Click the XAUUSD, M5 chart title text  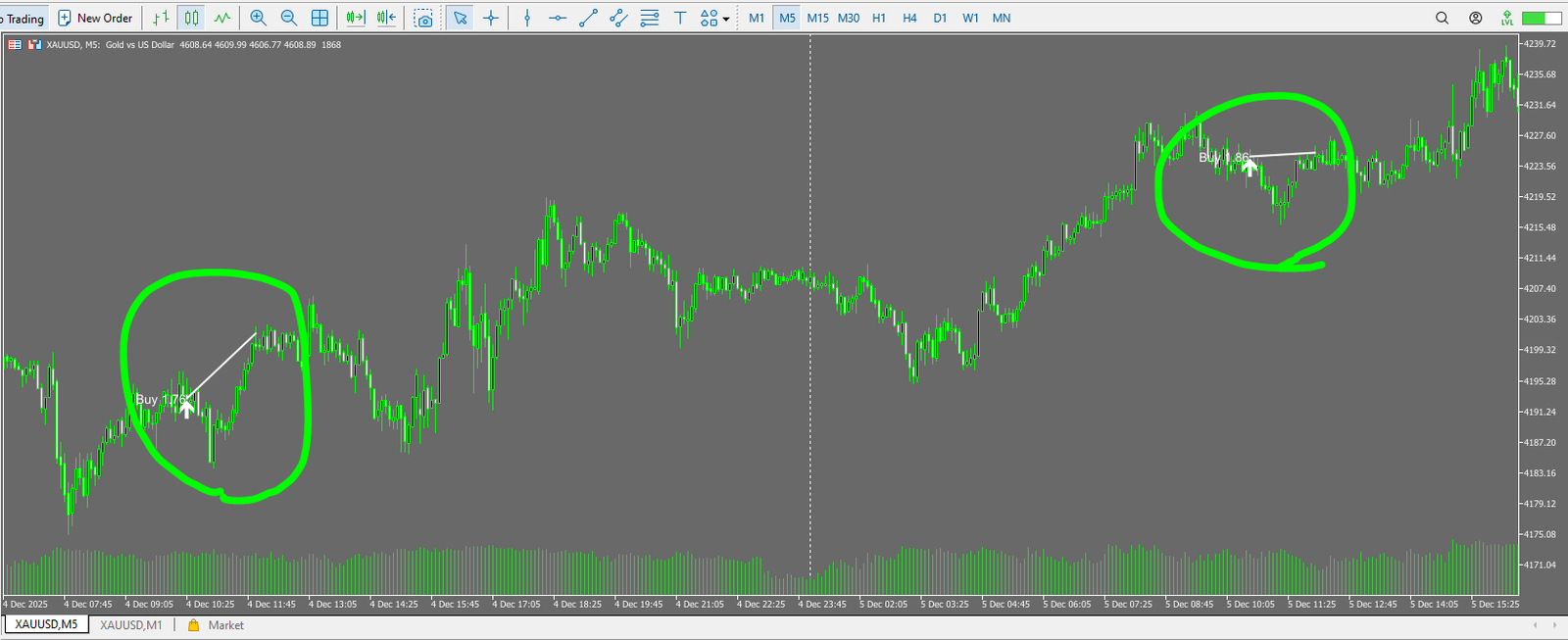pyautogui.click(x=73, y=44)
